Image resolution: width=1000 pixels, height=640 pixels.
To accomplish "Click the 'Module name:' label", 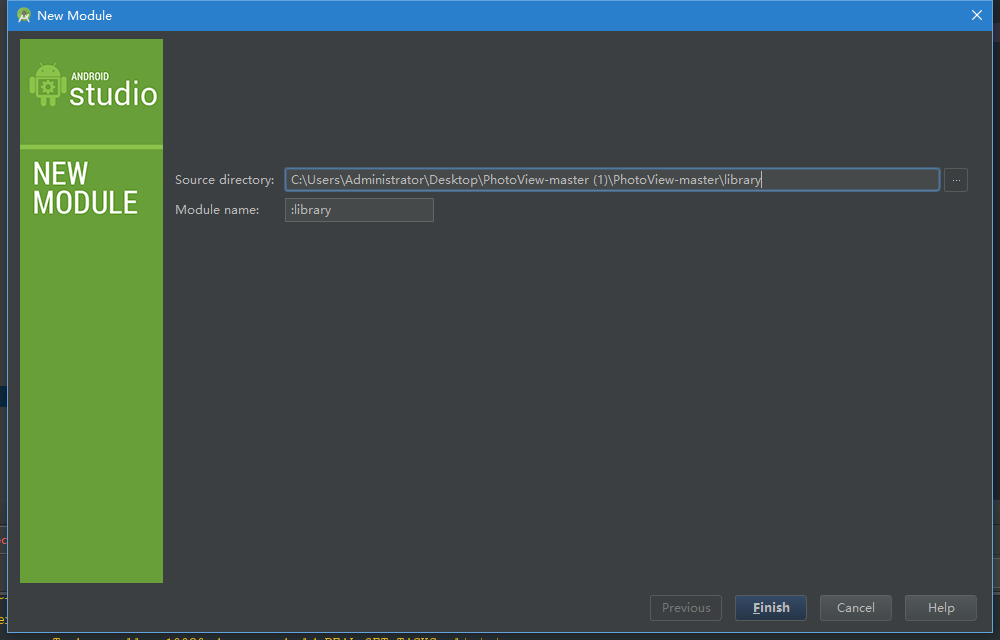I will [x=217, y=210].
